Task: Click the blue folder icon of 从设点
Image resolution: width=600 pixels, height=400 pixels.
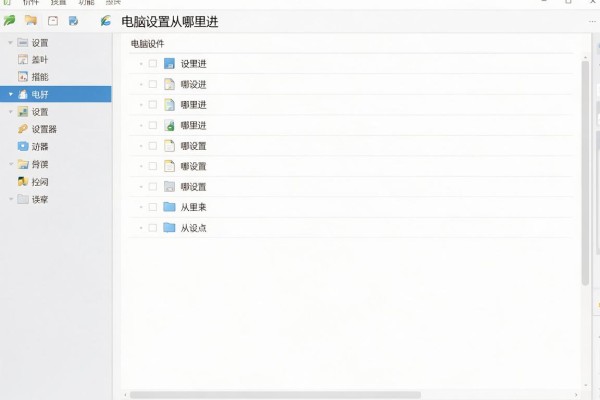Action: [x=169, y=228]
